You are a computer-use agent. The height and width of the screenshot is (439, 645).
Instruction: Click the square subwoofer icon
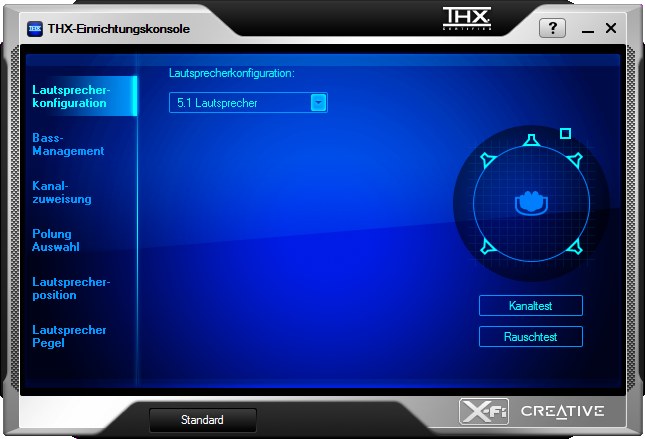click(566, 133)
